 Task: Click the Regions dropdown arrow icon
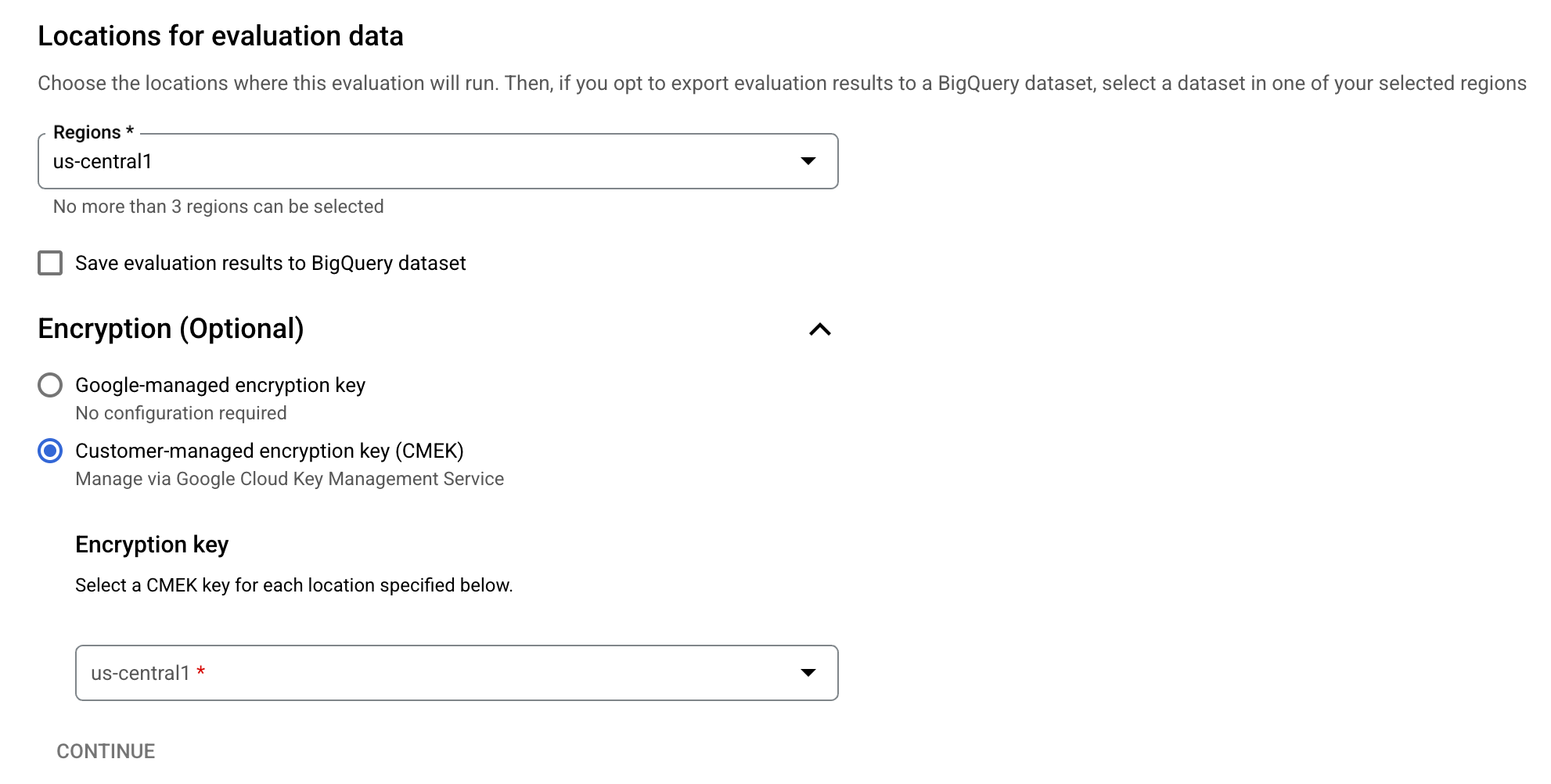[x=808, y=161]
